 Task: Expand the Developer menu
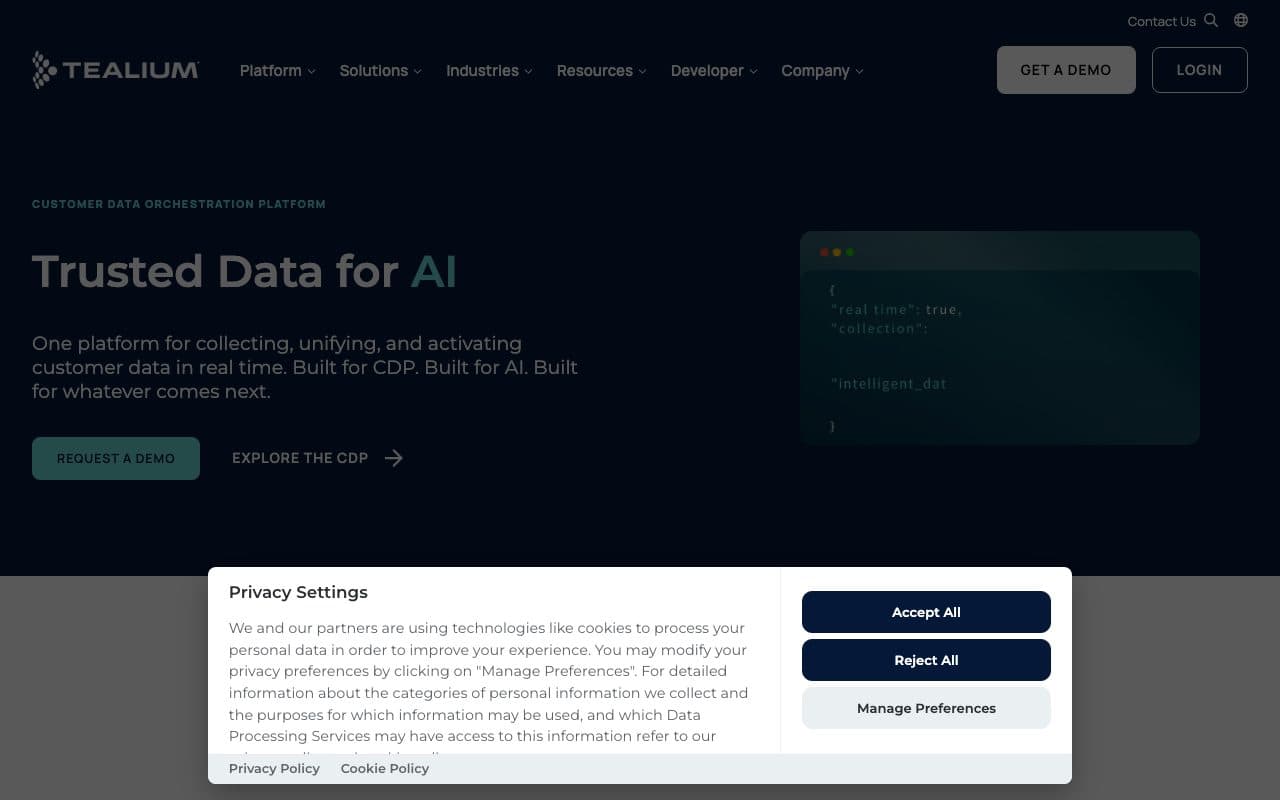(714, 71)
